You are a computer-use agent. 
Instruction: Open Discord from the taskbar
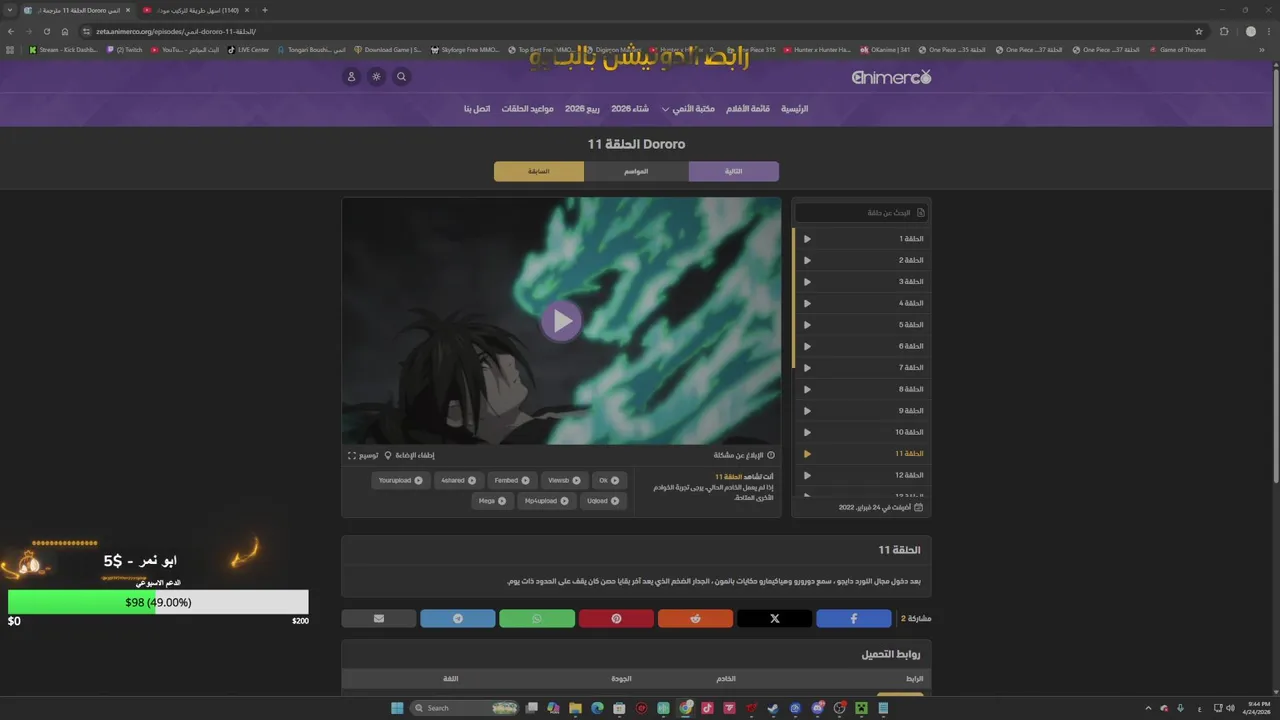[x=817, y=708]
